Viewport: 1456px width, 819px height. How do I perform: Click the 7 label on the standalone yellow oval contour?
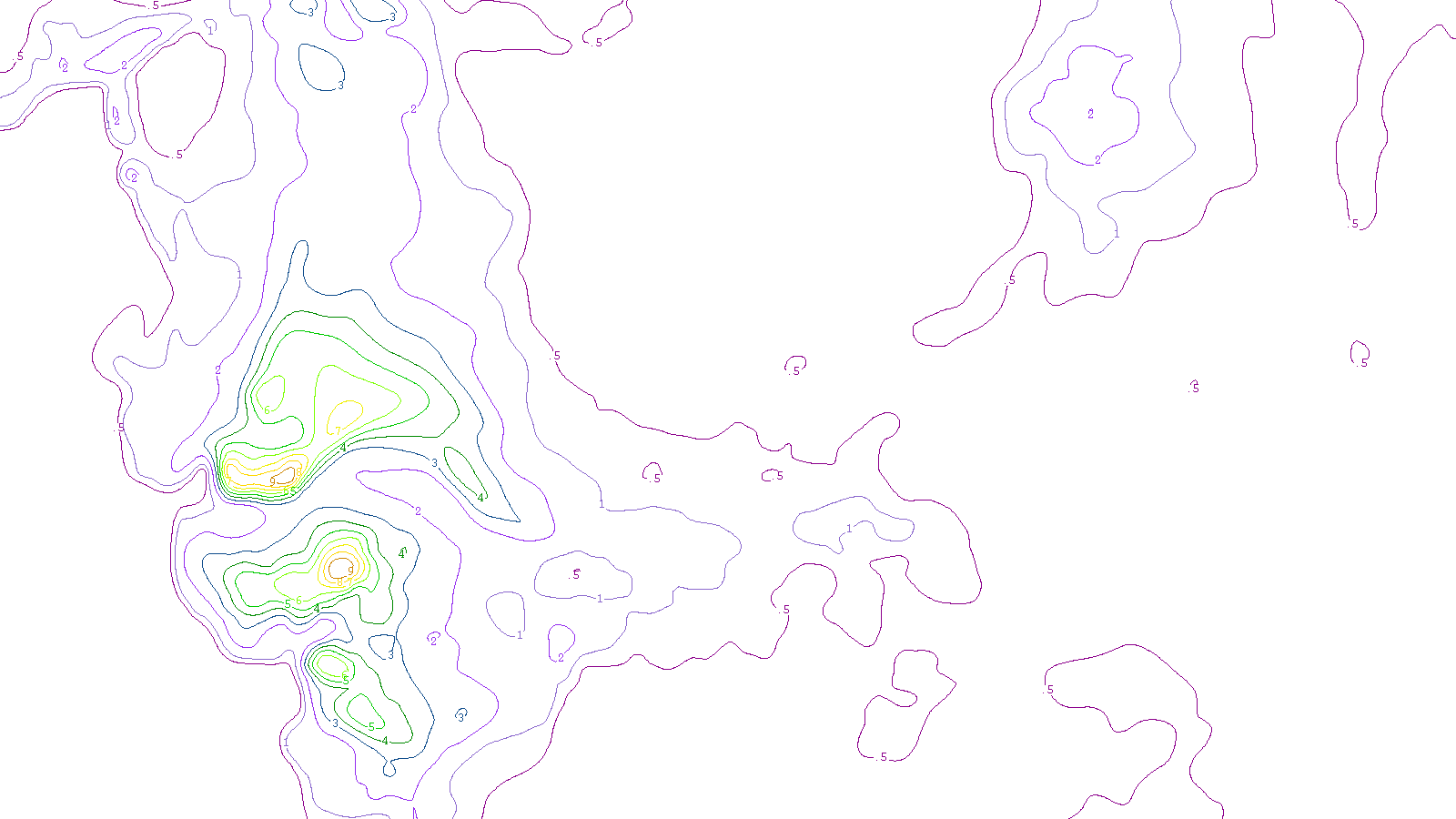click(338, 431)
